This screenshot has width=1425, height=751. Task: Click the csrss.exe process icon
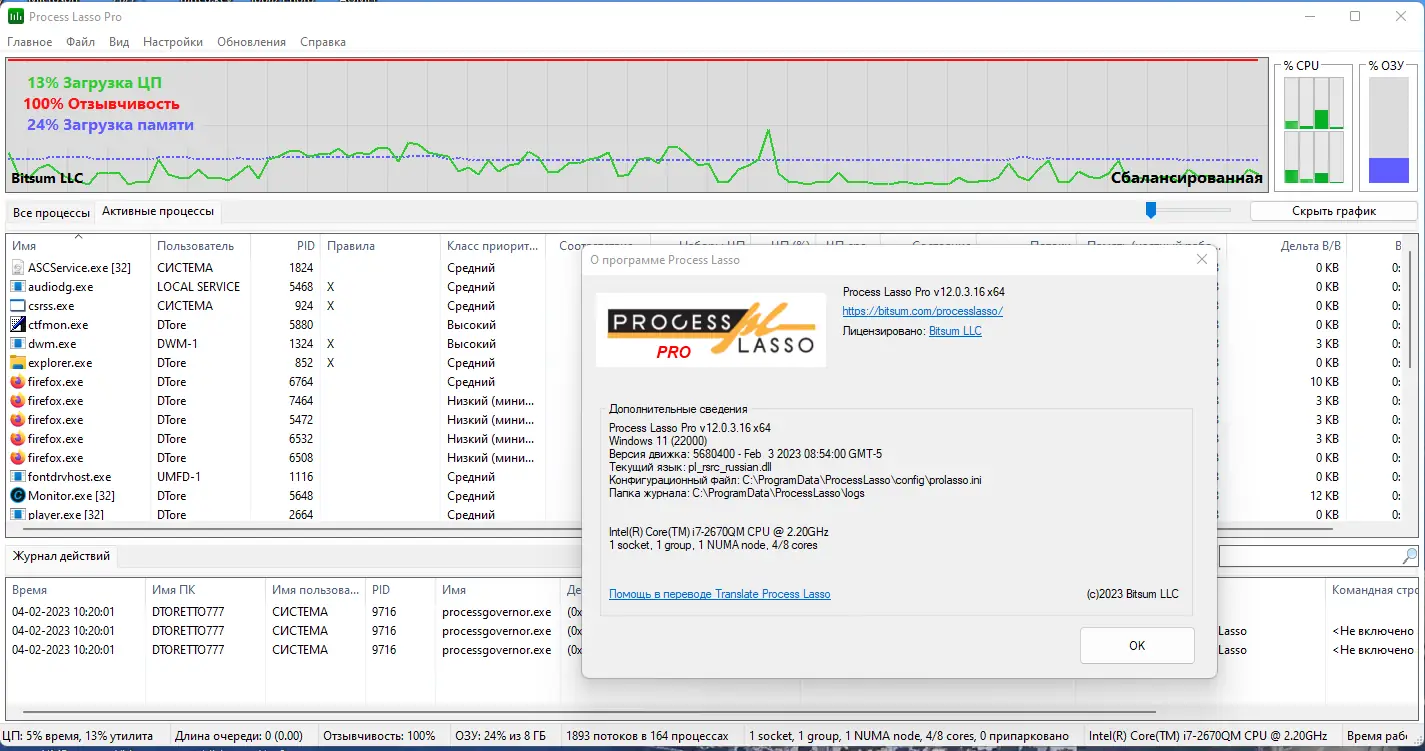tap(16, 305)
